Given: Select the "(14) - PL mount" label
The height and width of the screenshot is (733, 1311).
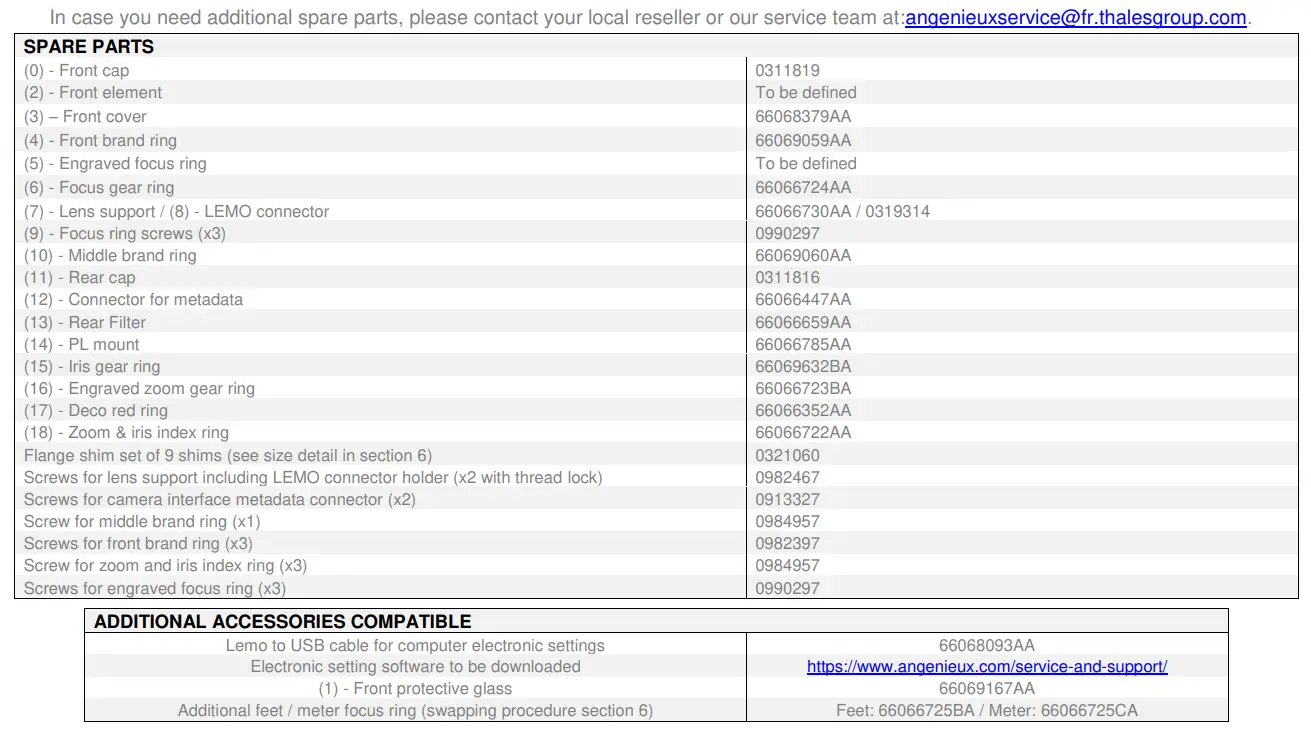Looking at the screenshot, I should click(x=82, y=345).
